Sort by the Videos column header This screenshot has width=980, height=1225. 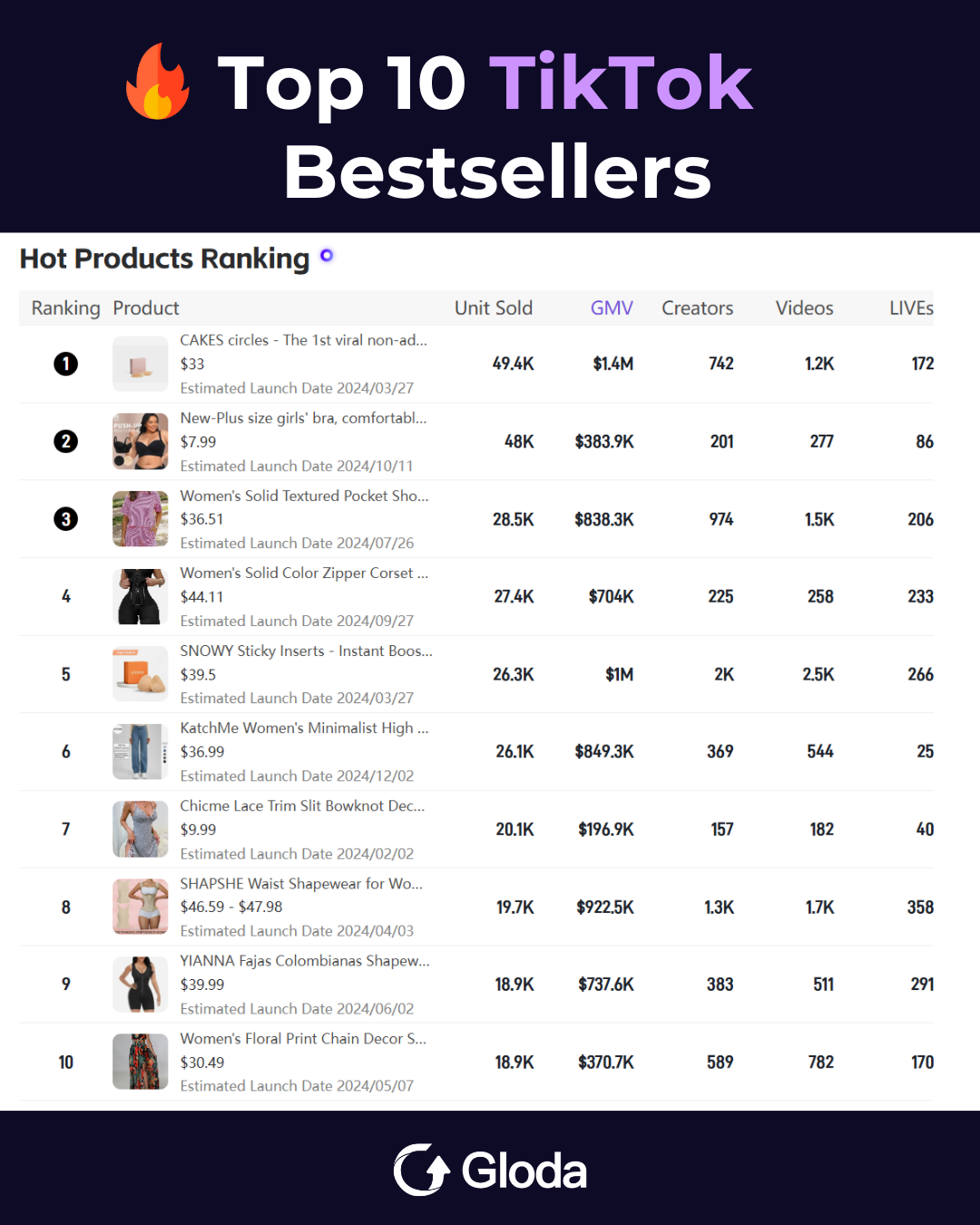(x=804, y=308)
